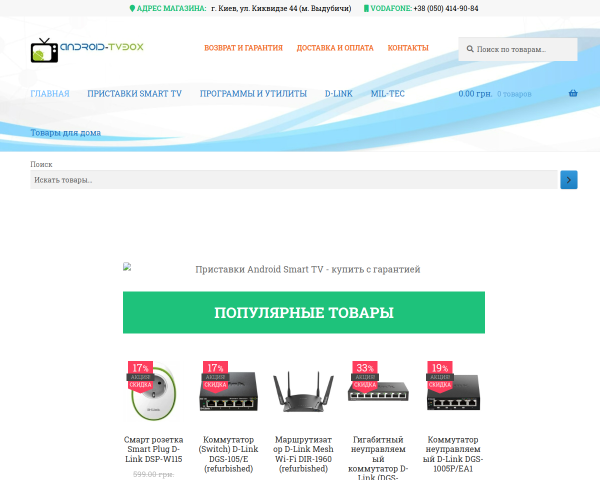Click the Android-TVBox logo
This screenshot has height=480, width=600.
[87, 50]
